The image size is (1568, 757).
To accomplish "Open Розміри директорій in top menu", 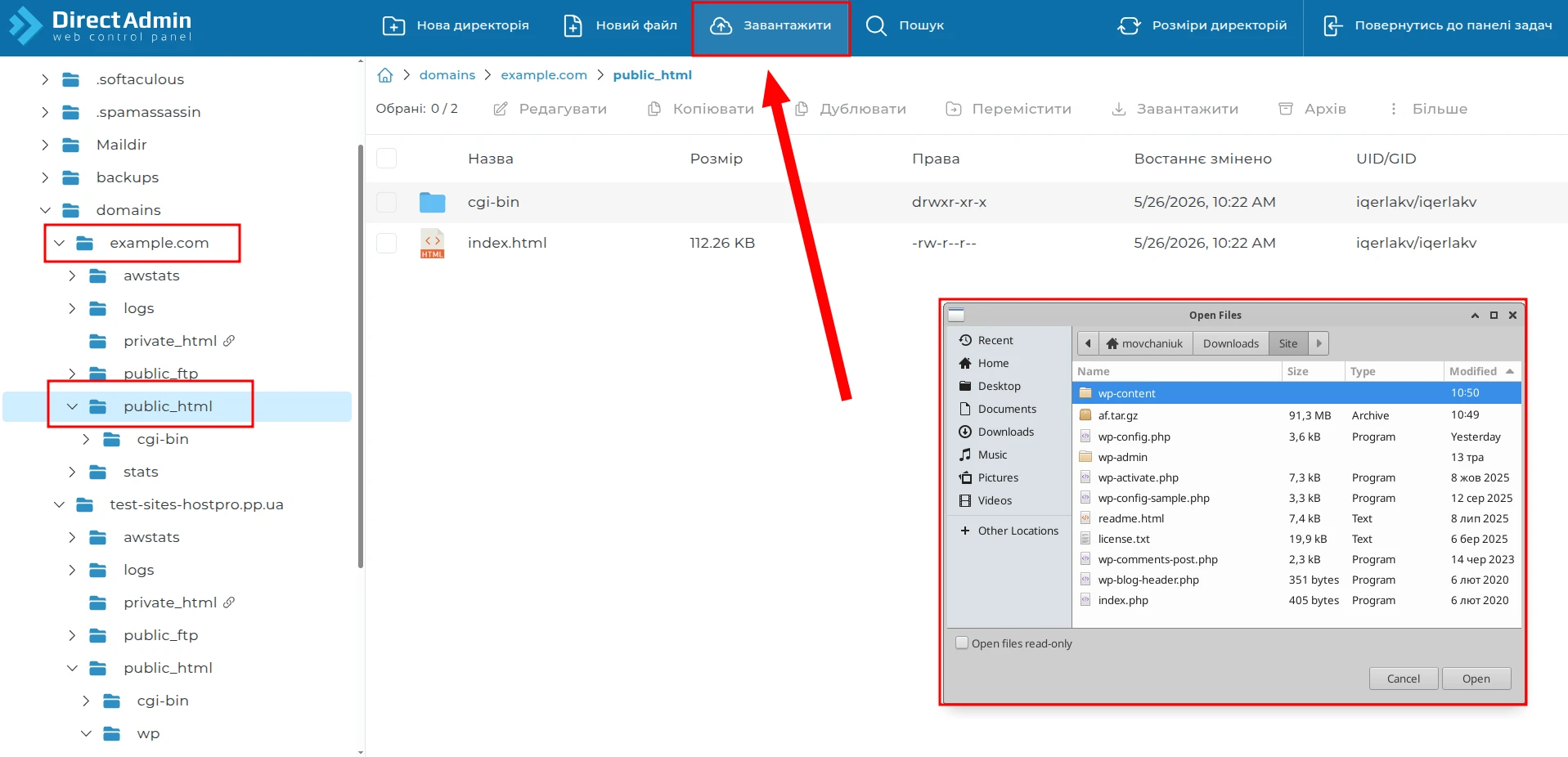I will (x=1202, y=25).
